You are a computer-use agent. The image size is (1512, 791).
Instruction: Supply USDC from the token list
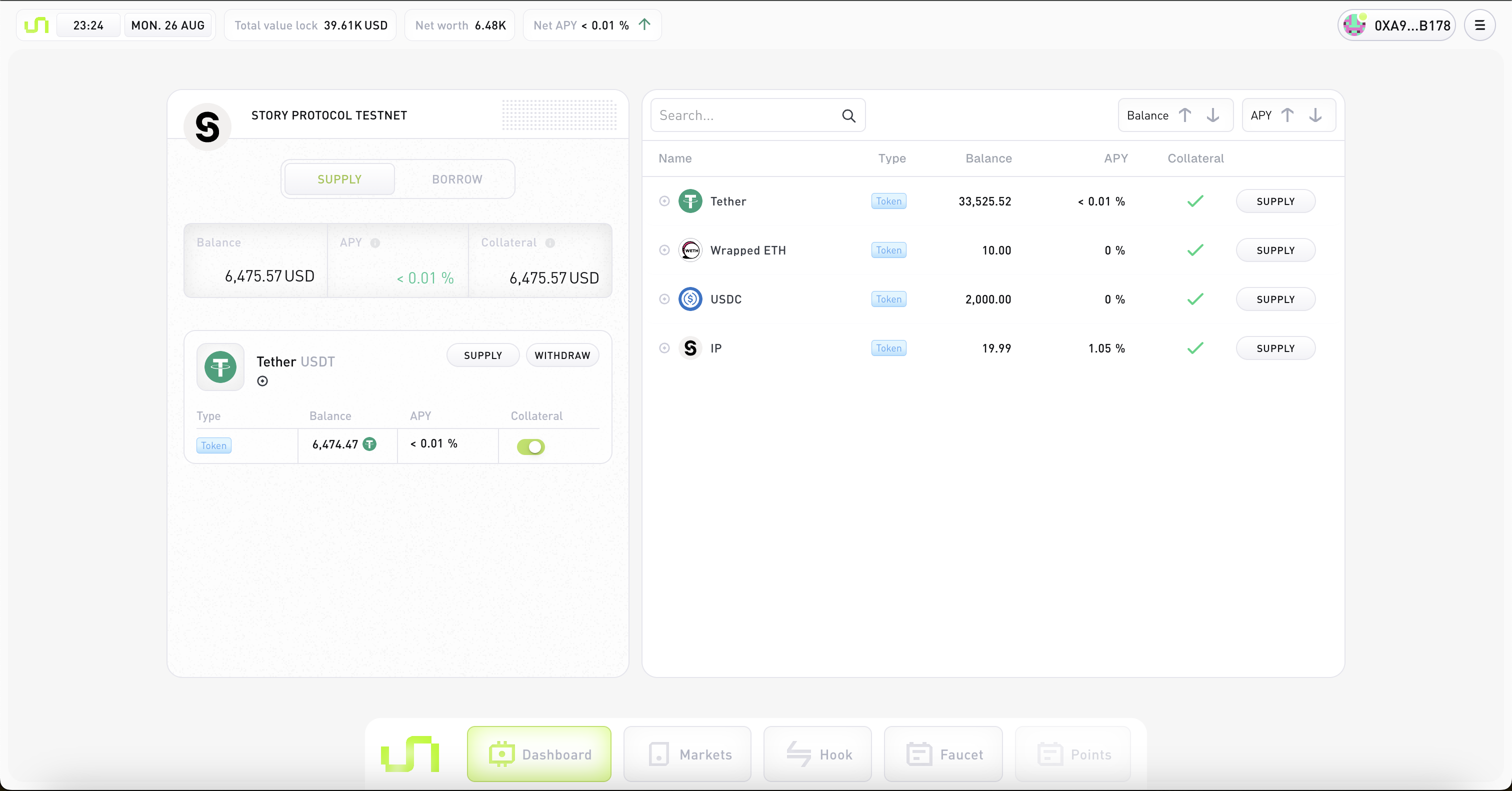pos(1275,299)
